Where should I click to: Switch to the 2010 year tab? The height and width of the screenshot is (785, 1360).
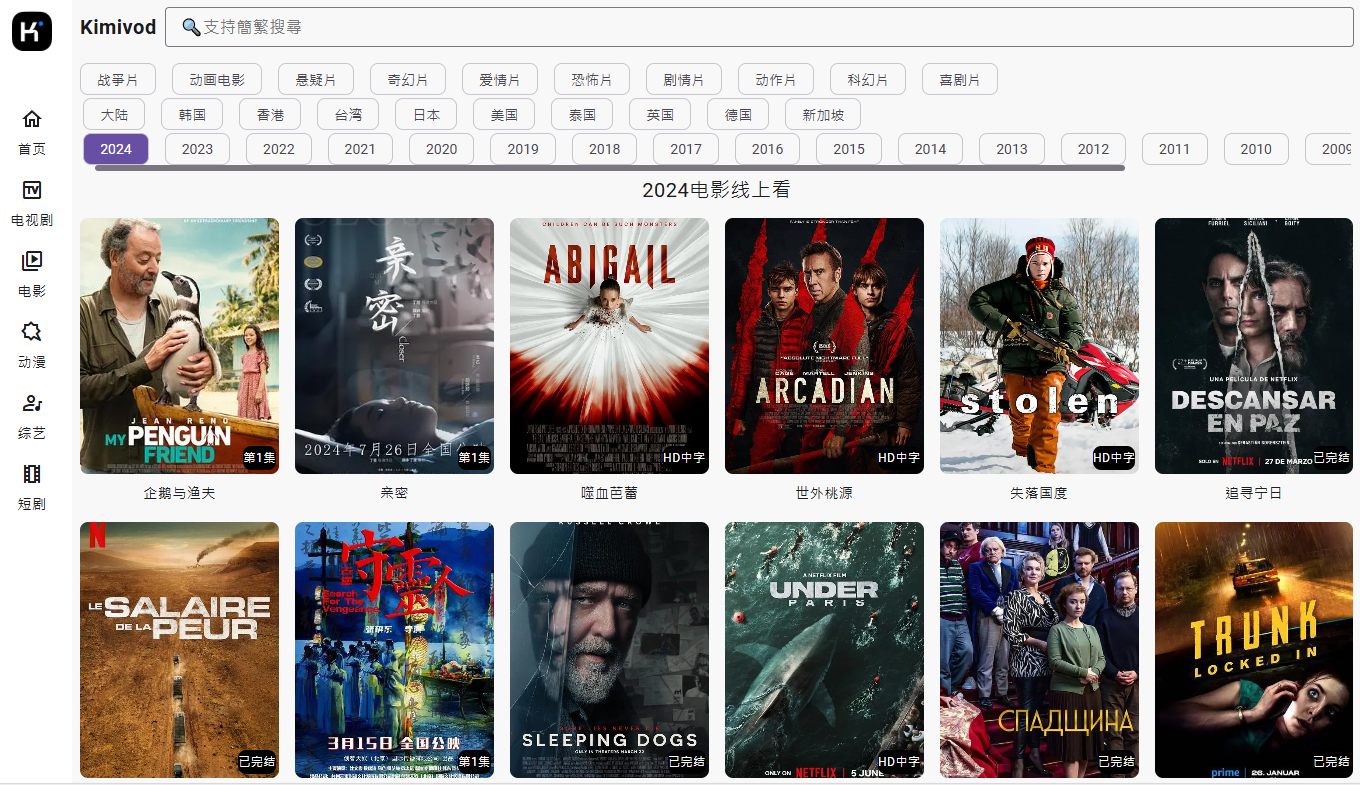tap(1256, 149)
